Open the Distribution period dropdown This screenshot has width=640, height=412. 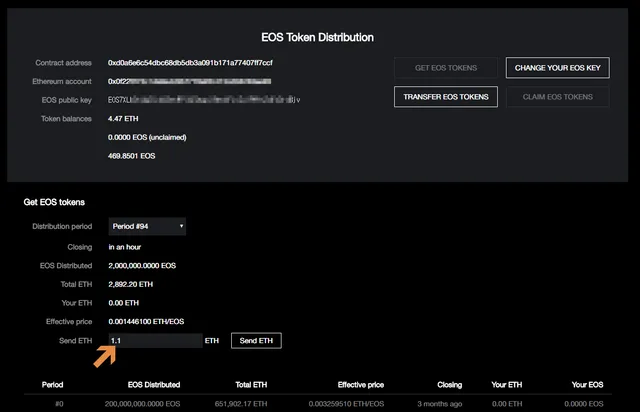(x=147, y=226)
